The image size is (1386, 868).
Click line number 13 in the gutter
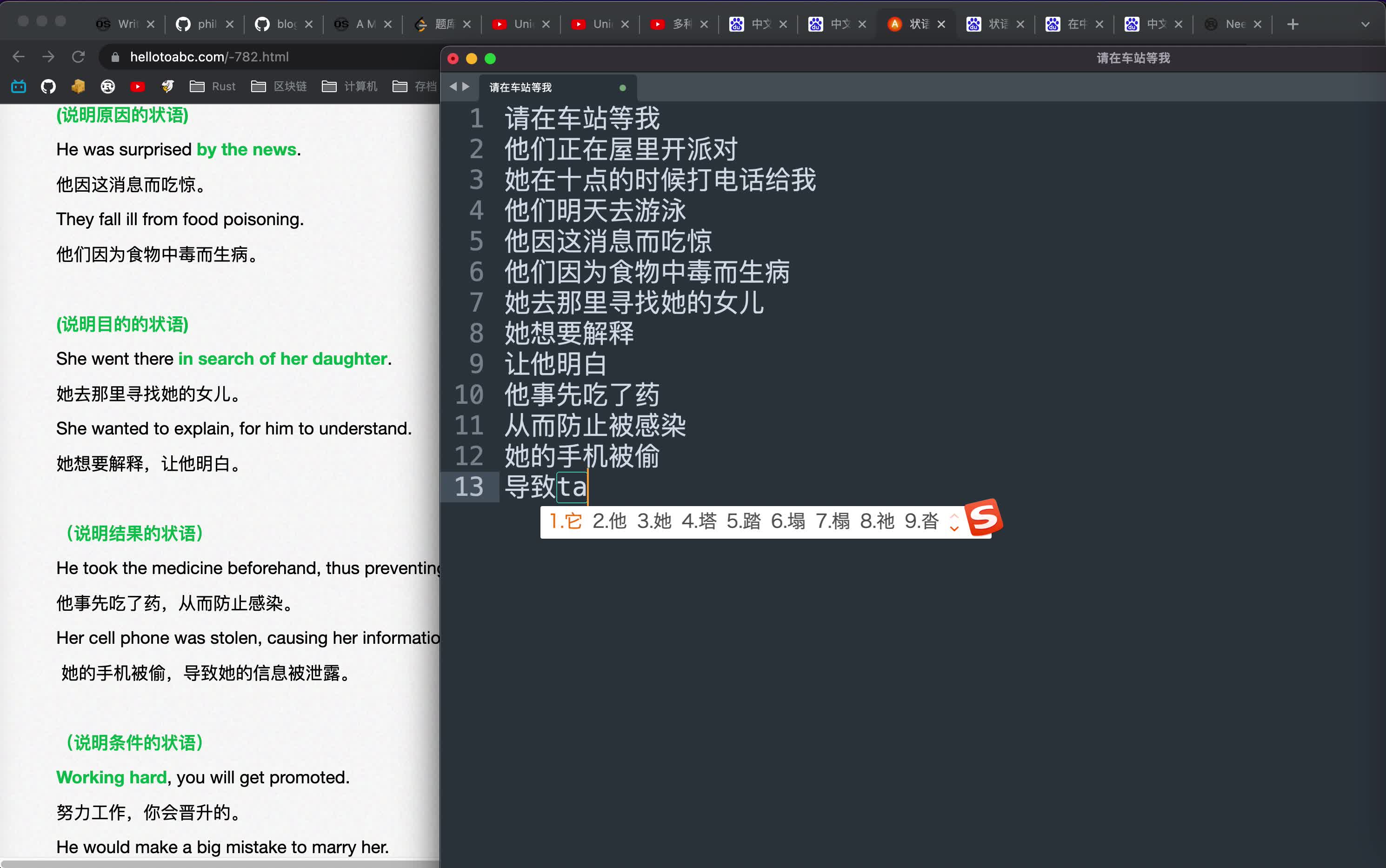pos(469,487)
